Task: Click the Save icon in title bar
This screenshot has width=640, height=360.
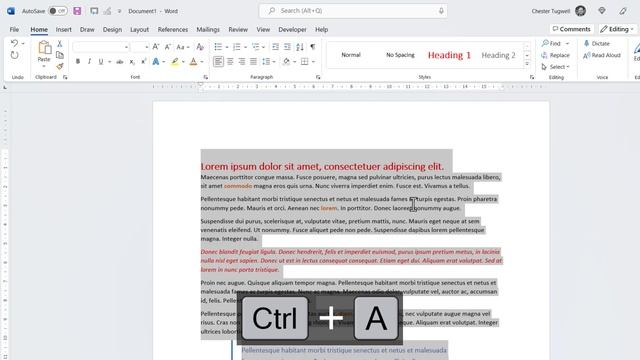Action: click(x=77, y=11)
